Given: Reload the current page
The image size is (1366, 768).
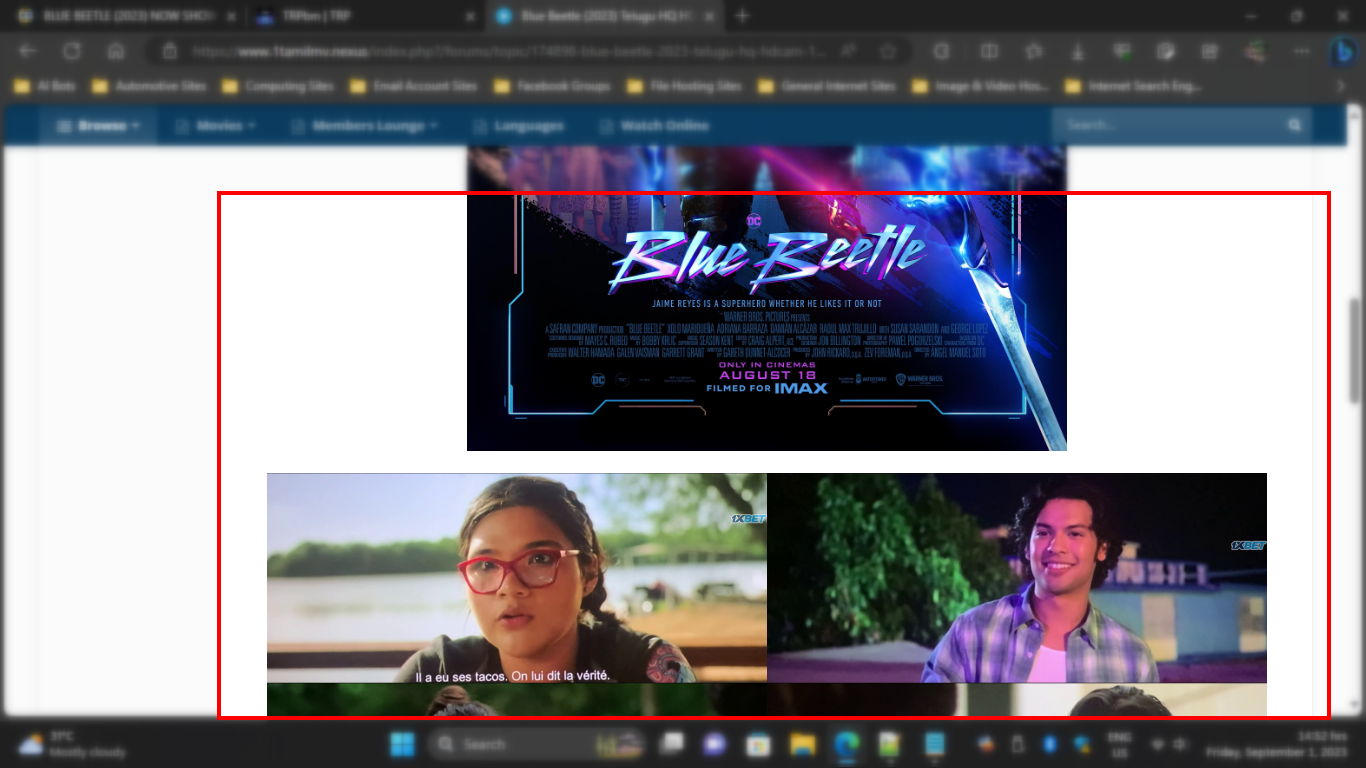Looking at the screenshot, I should pyautogui.click(x=72, y=51).
